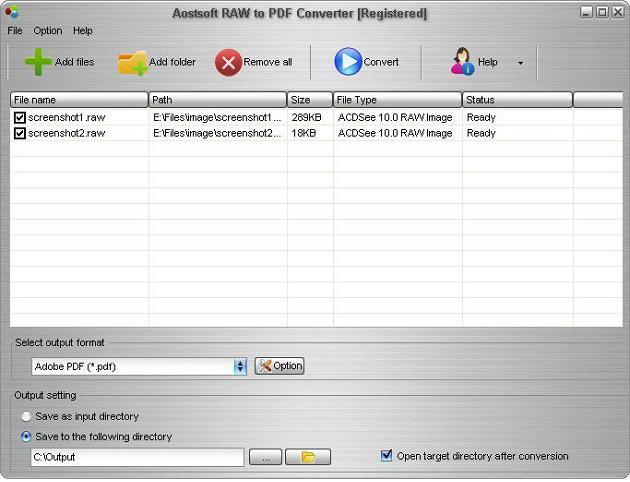Click the 289KB size cell
630x482 pixels.
point(307,117)
